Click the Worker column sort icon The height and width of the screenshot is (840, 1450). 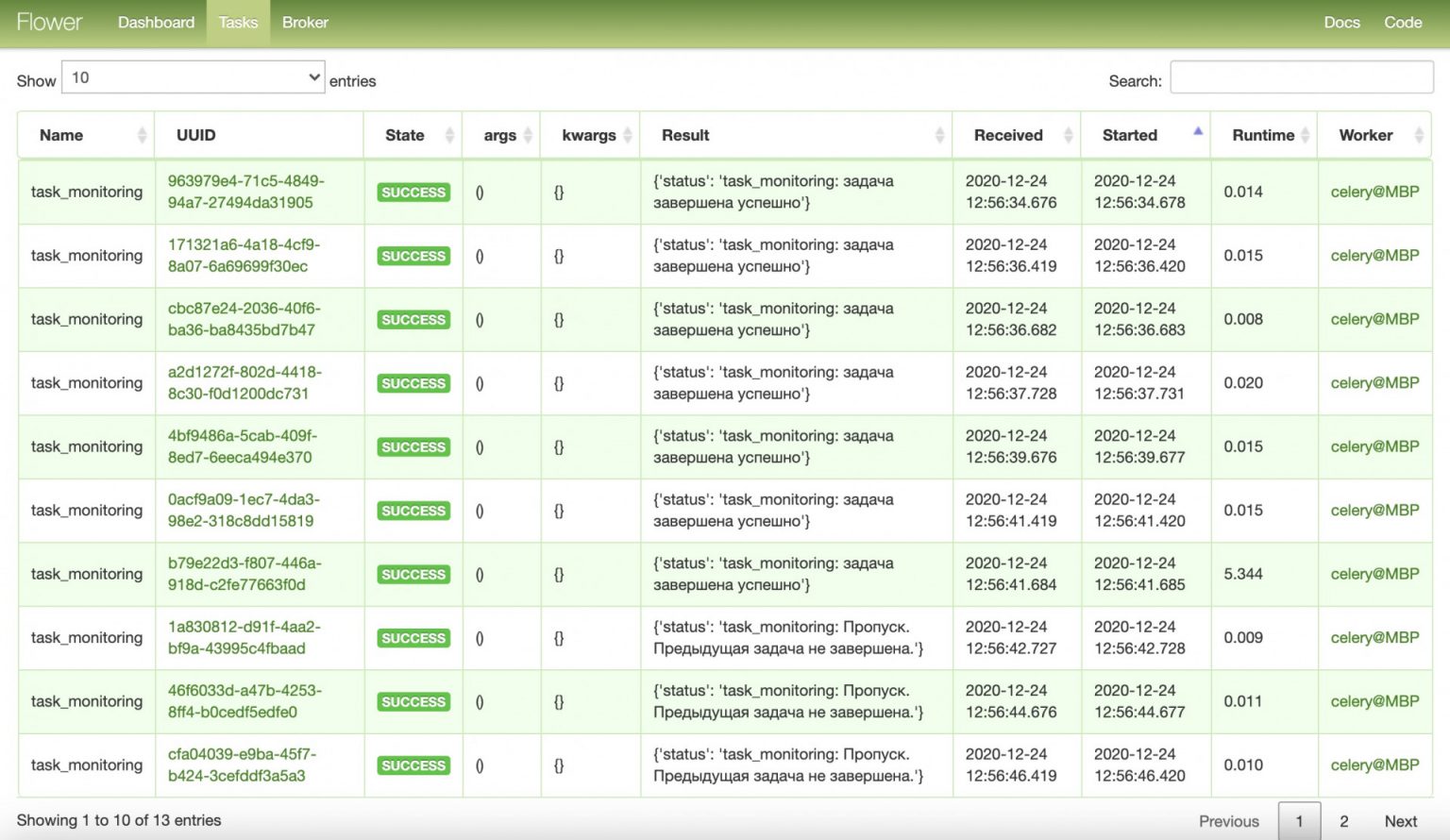1418,136
